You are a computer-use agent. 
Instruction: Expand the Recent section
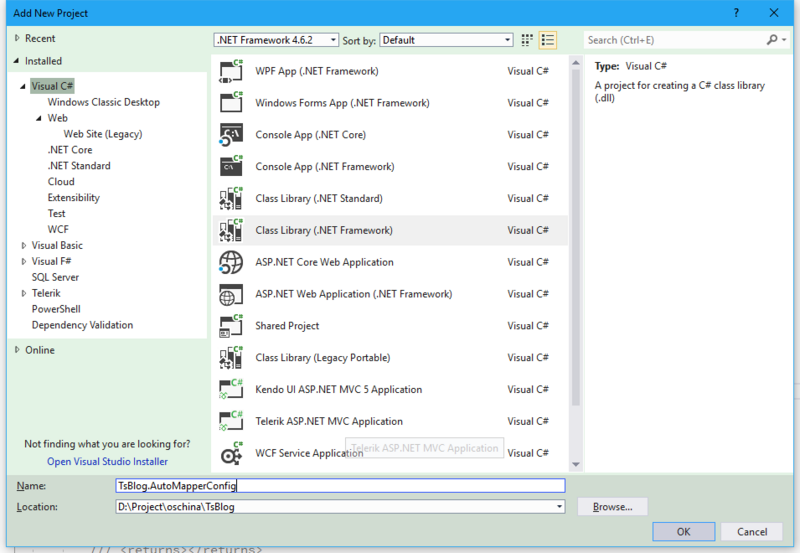click(17, 38)
